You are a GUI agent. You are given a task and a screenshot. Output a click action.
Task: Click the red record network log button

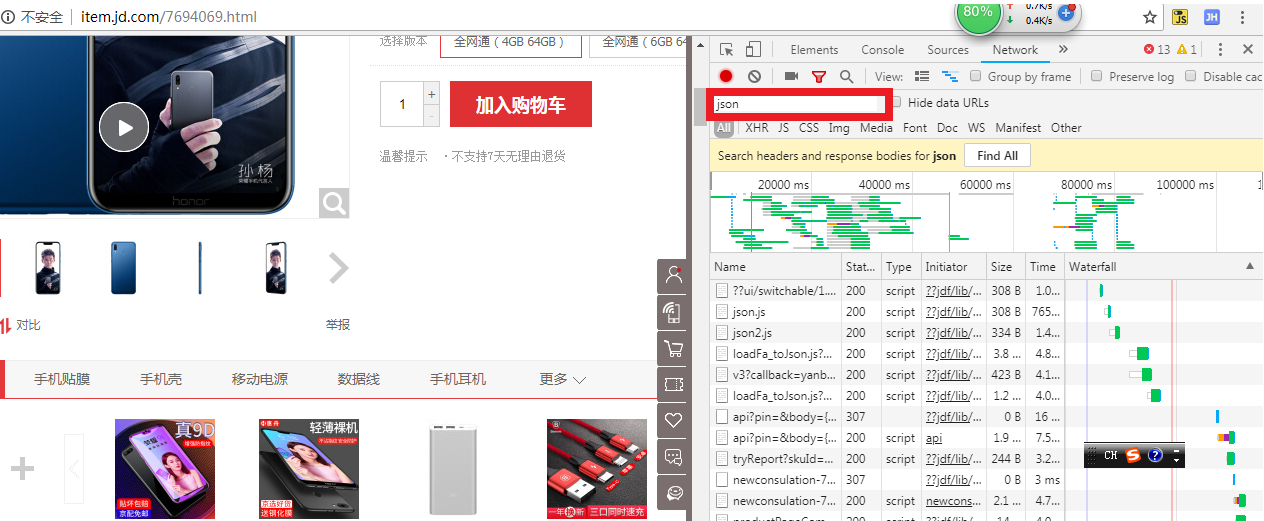(x=726, y=76)
